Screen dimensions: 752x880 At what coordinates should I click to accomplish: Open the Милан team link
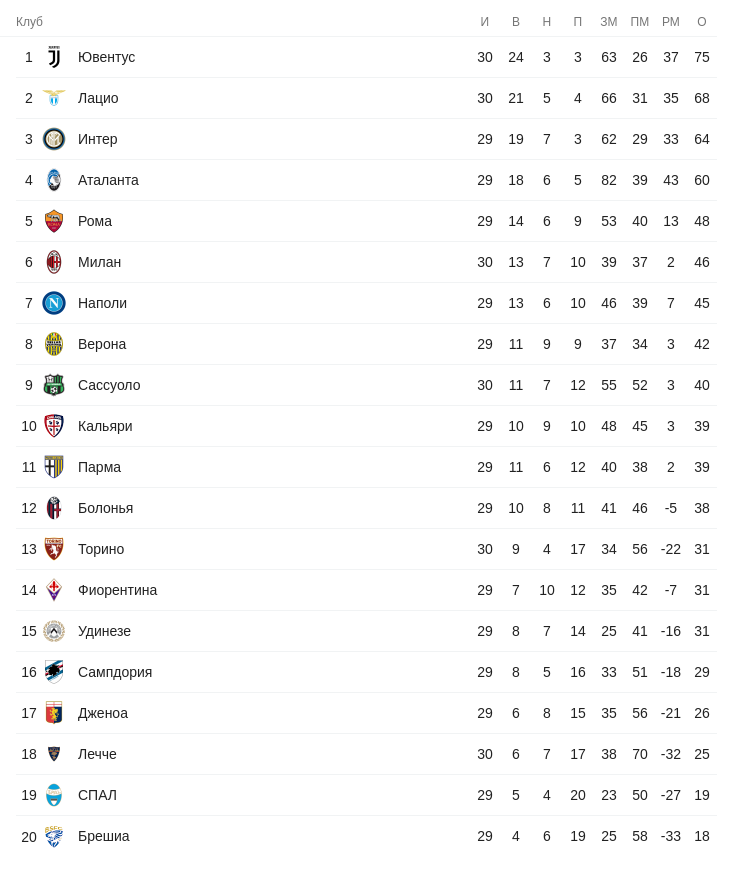(x=99, y=262)
